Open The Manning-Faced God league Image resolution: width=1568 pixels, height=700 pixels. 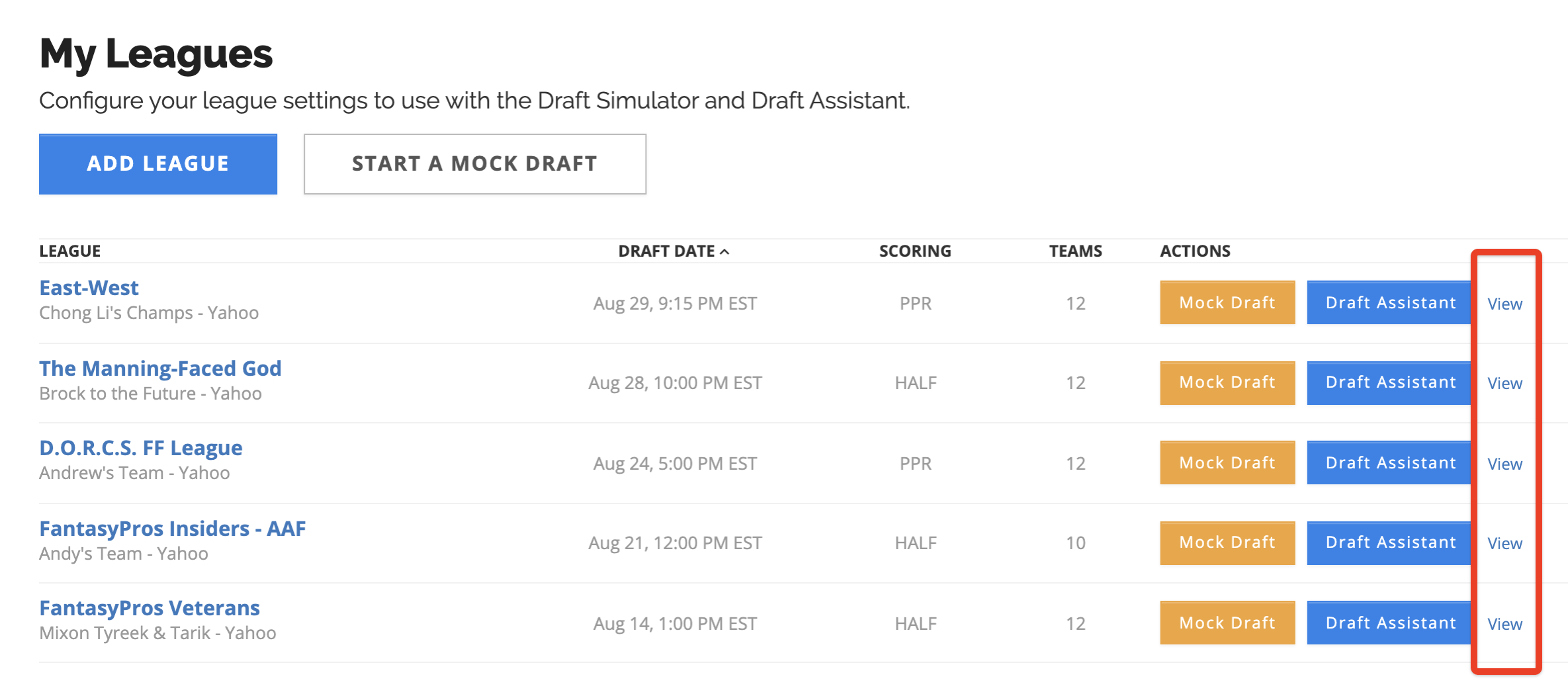(160, 369)
